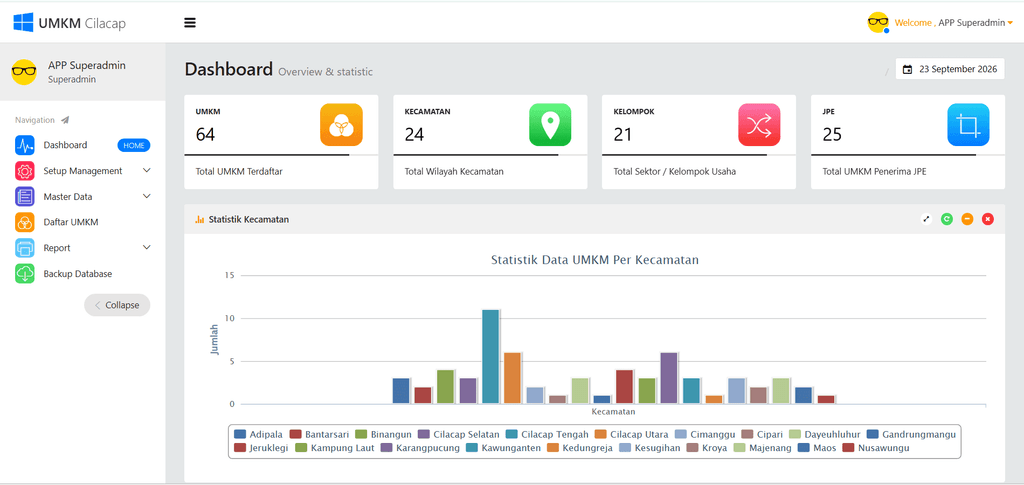This screenshot has width=1024, height=485.
Task: Click the red Kelompok shuffle icon
Action: pyautogui.click(x=760, y=125)
